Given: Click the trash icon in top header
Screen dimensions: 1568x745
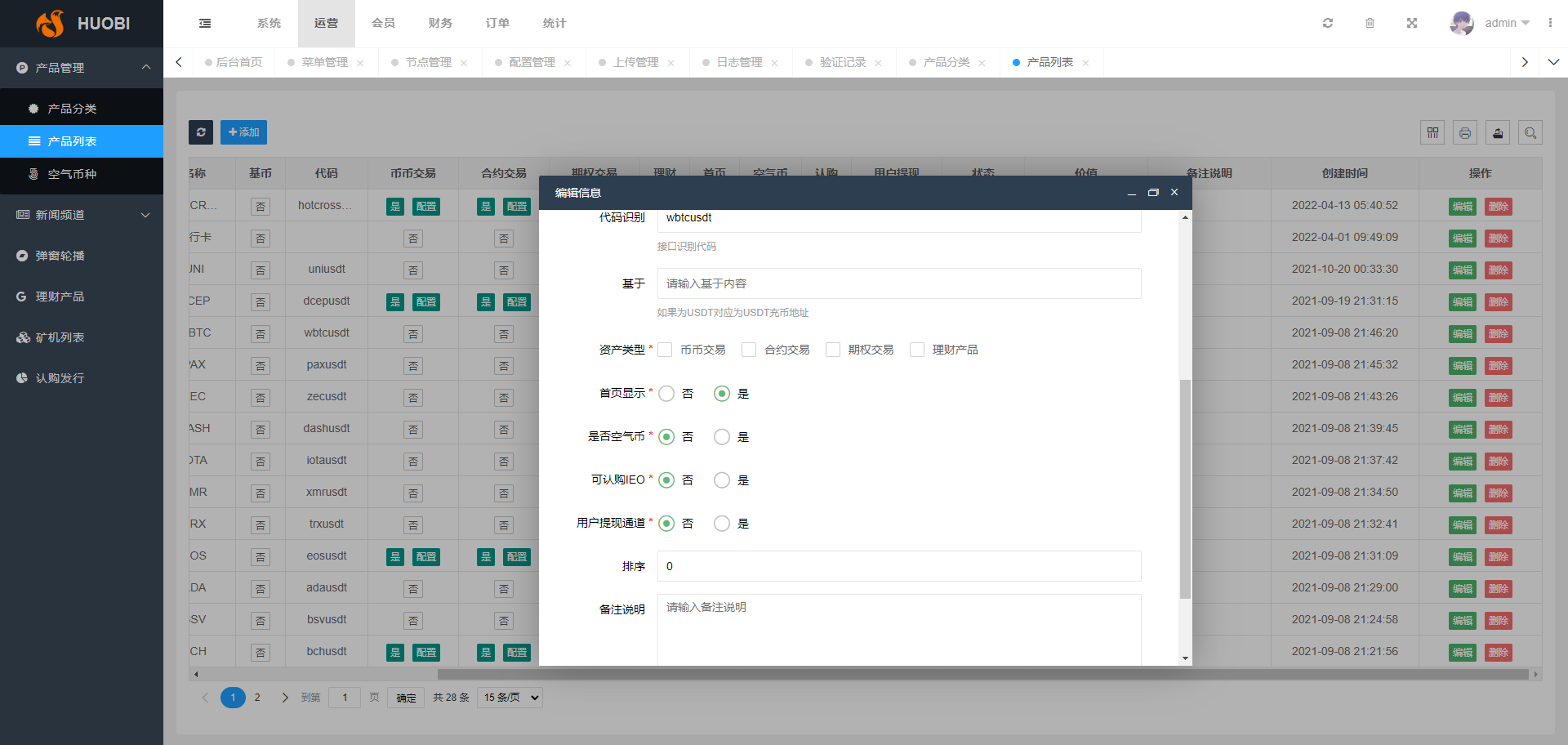Looking at the screenshot, I should [1370, 23].
